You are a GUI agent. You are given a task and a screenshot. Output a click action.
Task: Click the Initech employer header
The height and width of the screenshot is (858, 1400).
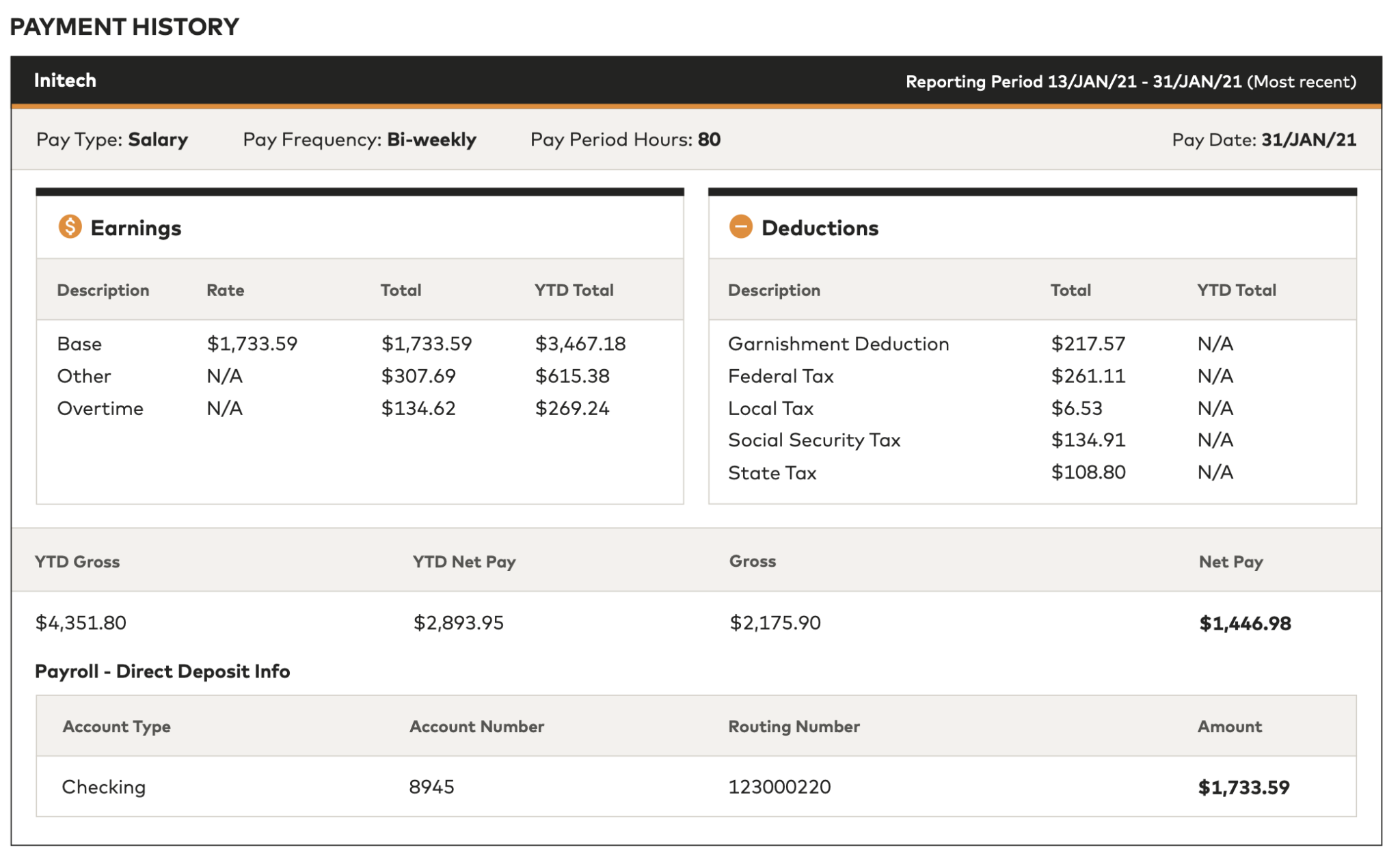click(x=65, y=81)
